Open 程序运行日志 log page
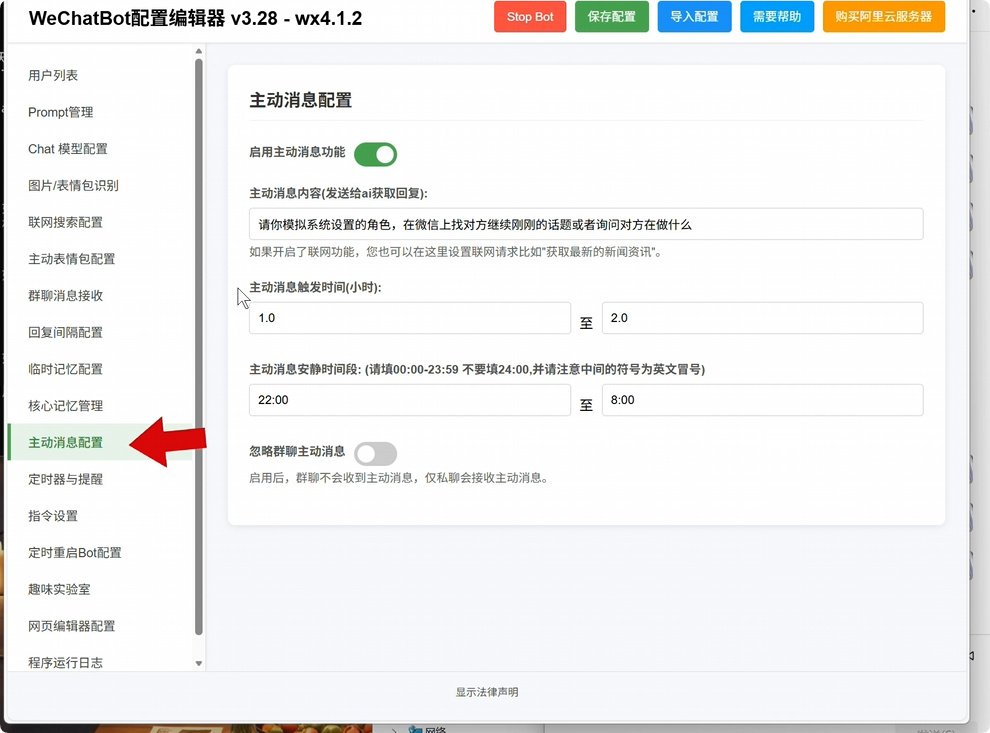Image resolution: width=990 pixels, height=733 pixels. pyautogui.click(x=101, y=662)
